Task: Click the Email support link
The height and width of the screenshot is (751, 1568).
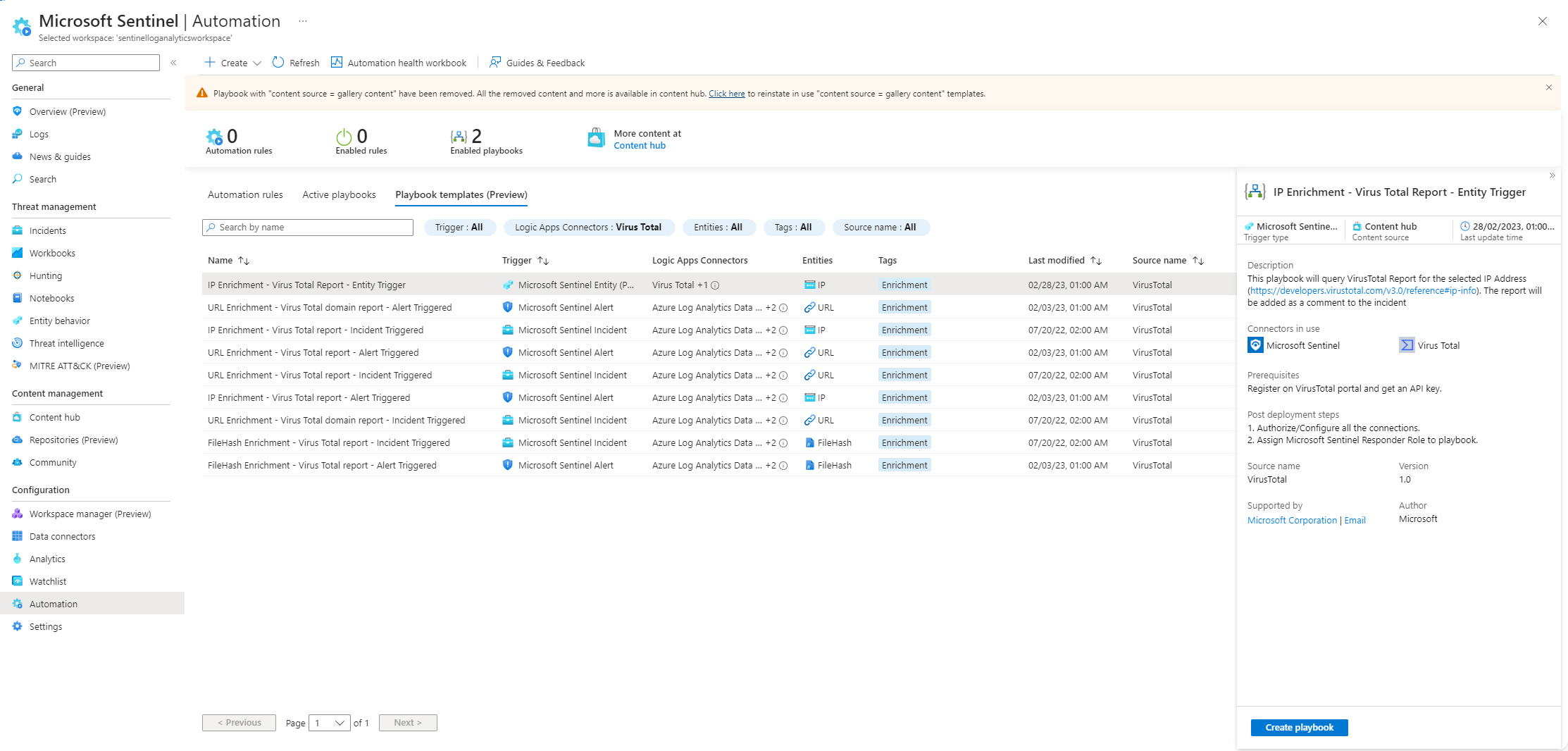Action: click(1355, 520)
